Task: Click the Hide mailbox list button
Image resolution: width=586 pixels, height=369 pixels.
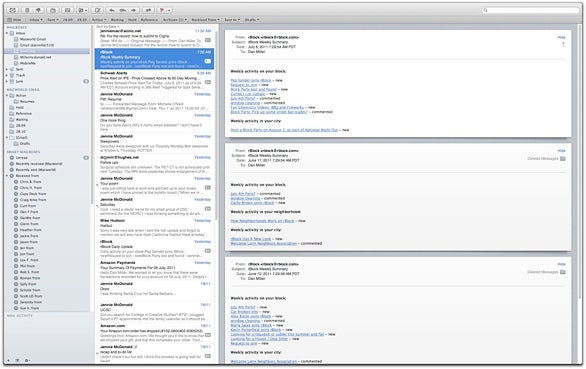Action: (14, 19)
